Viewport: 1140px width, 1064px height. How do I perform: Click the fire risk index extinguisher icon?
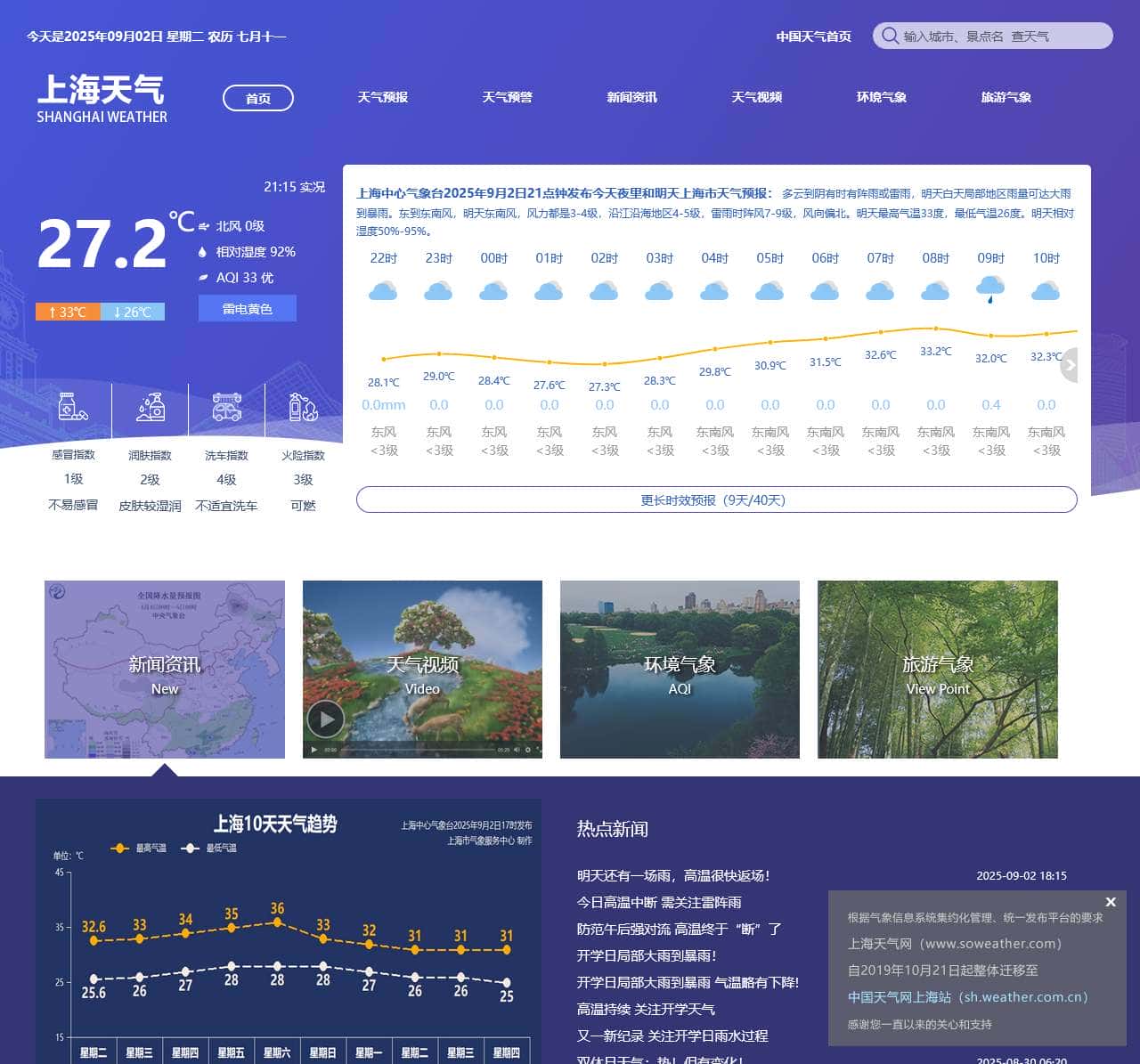coord(303,407)
